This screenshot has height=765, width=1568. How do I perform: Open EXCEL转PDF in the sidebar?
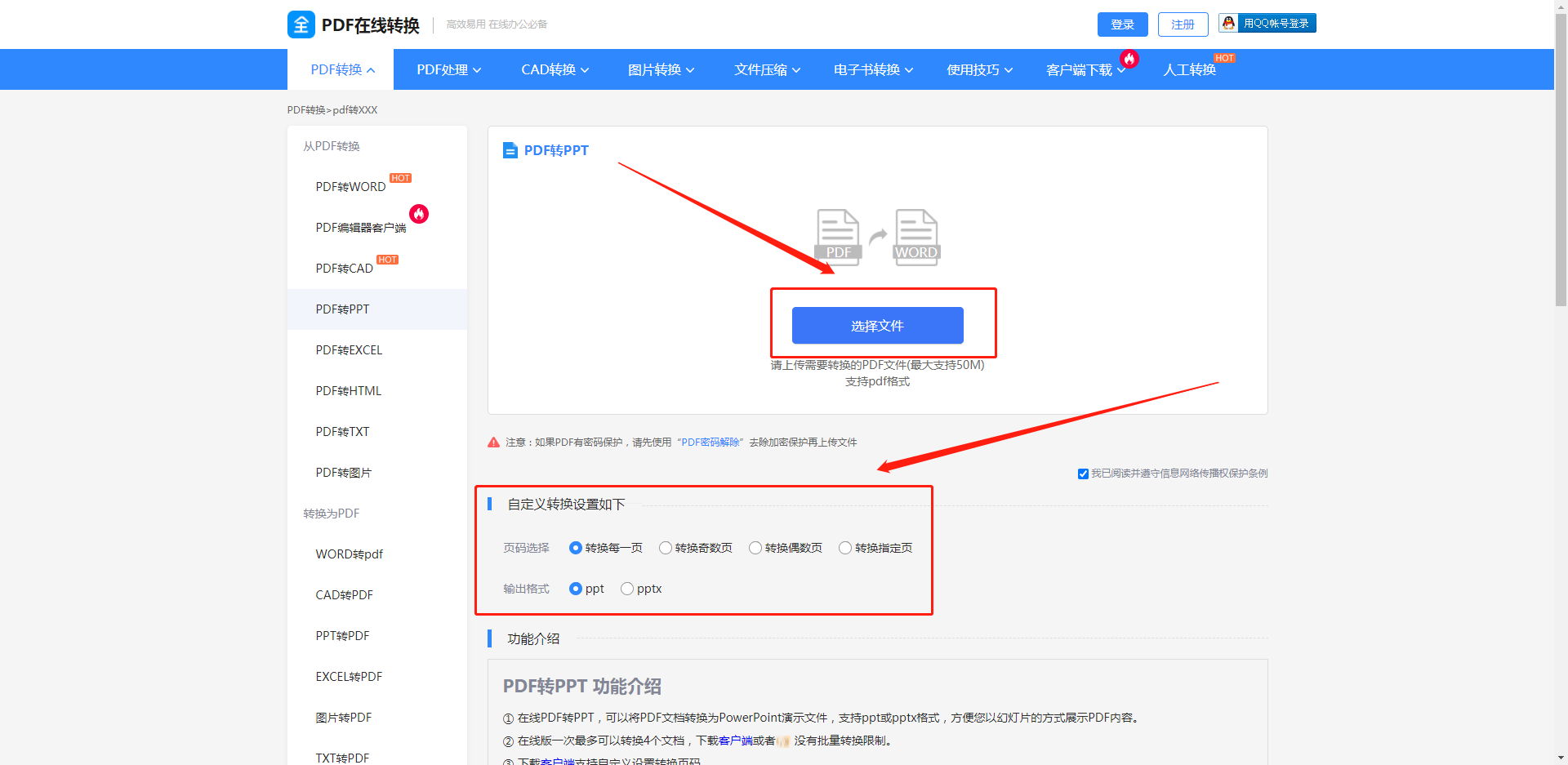click(x=349, y=677)
